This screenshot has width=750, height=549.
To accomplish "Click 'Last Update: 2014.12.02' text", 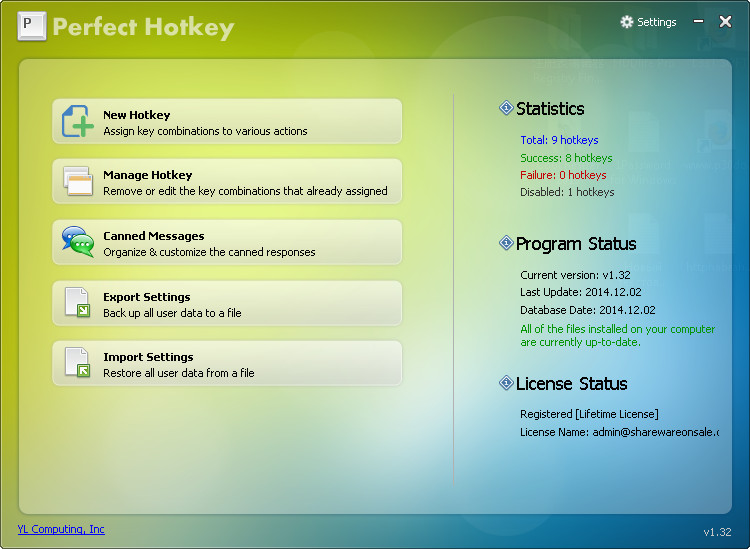I will pos(581,292).
